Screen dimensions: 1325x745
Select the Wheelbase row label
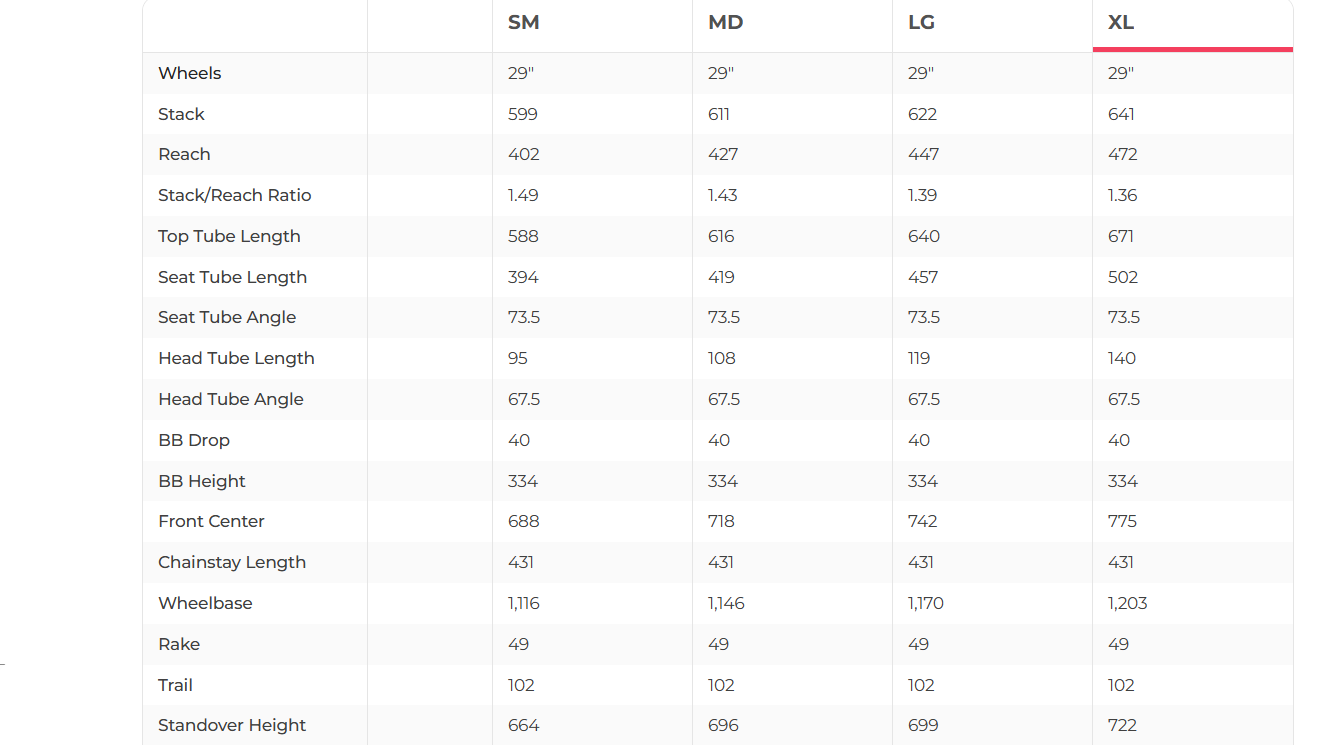click(x=205, y=604)
